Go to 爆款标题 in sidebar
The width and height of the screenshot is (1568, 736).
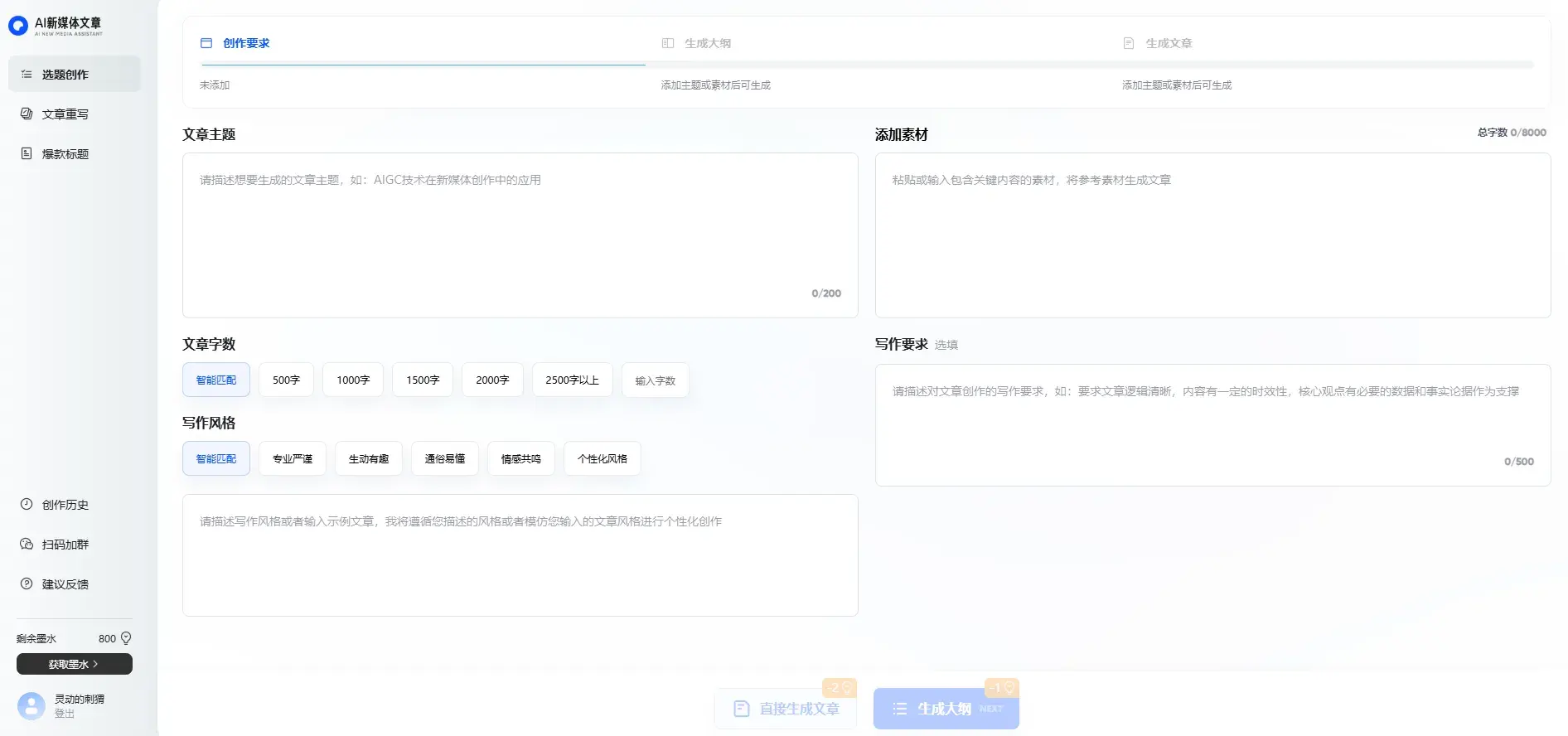tap(65, 154)
